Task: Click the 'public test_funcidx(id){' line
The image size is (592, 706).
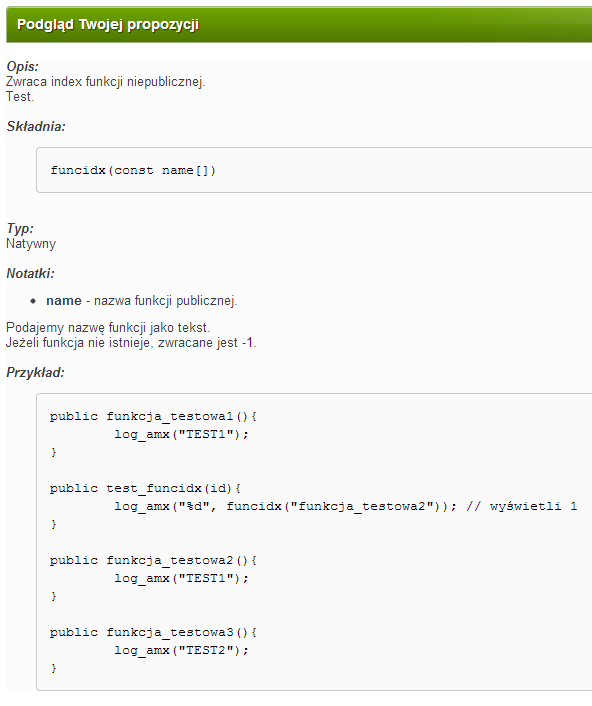Action: 145,489
